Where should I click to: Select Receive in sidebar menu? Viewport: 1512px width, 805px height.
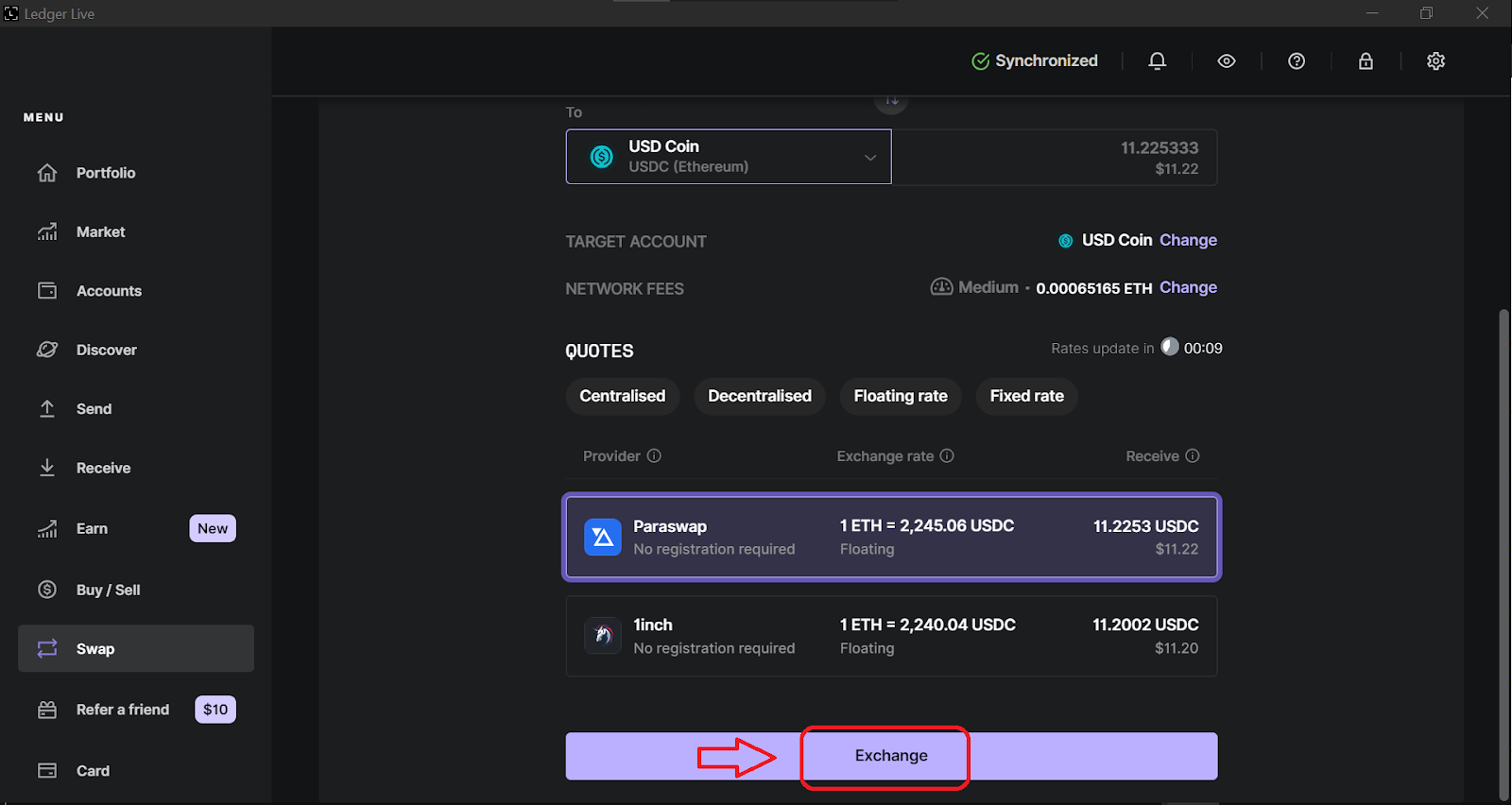pyautogui.click(x=136, y=468)
